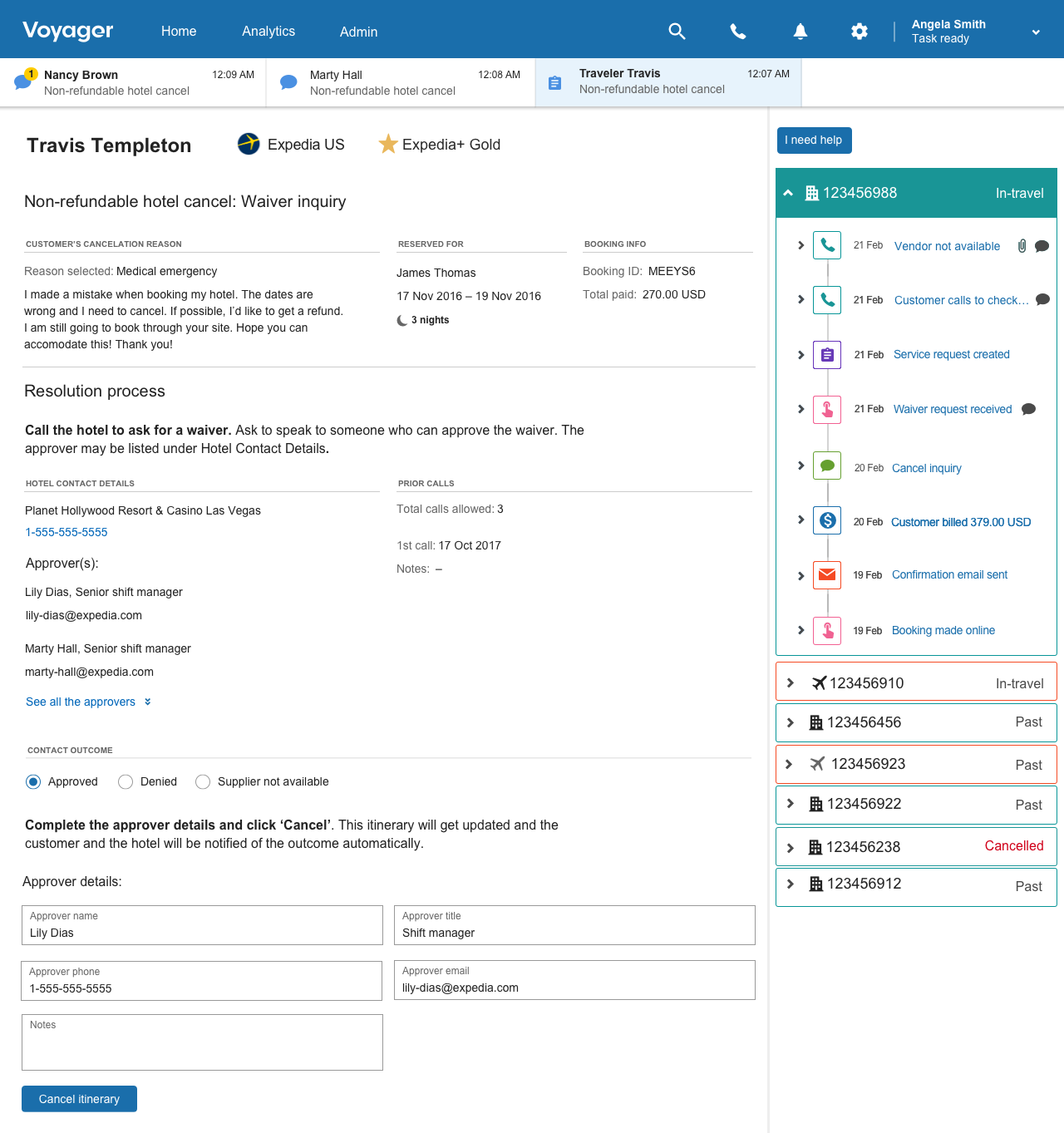Expand itinerary 123456910 flight row
This screenshot has height=1133, width=1064.
click(791, 682)
